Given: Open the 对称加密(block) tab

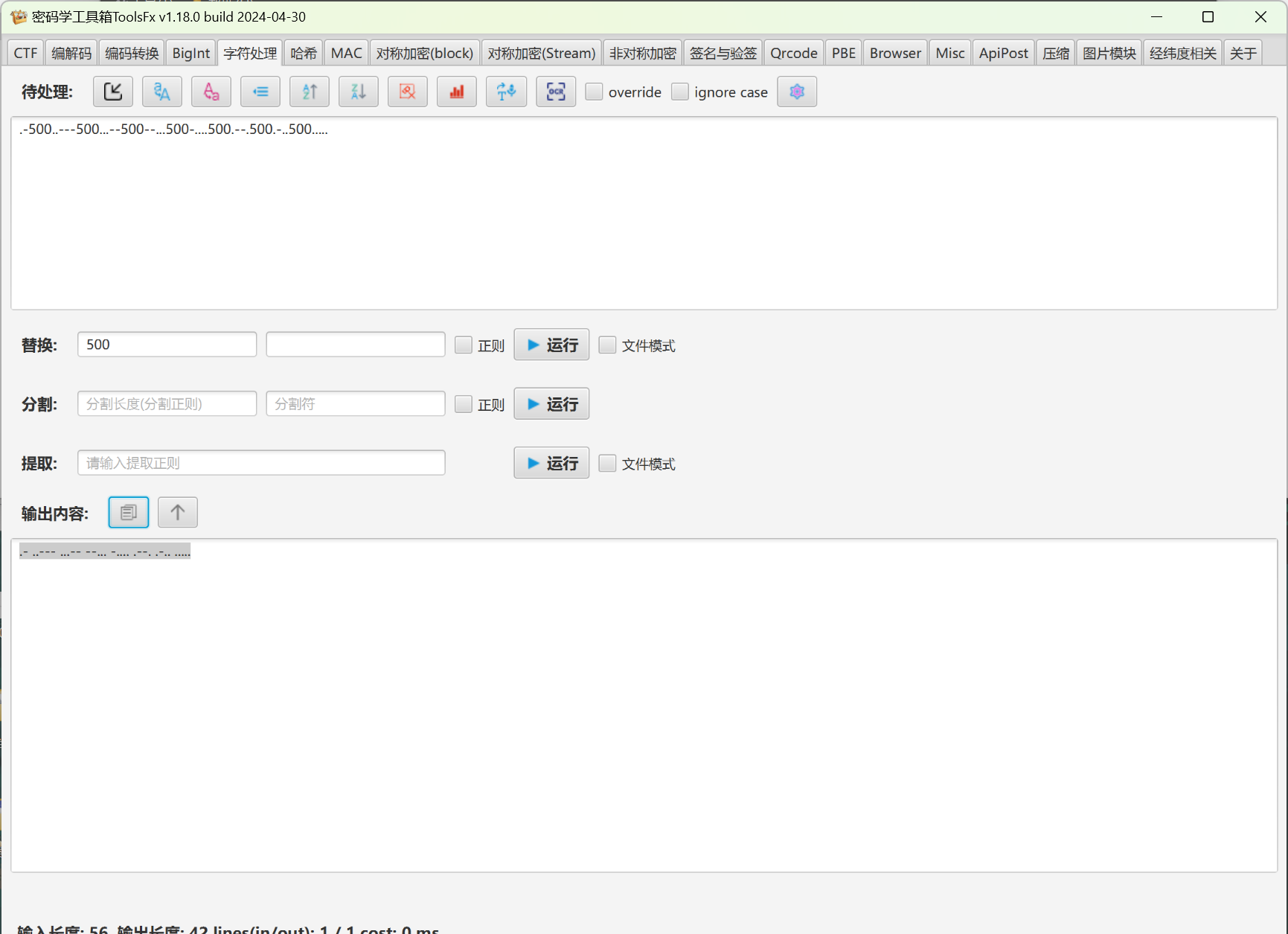Looking at the screenshot, I should 425,53.
